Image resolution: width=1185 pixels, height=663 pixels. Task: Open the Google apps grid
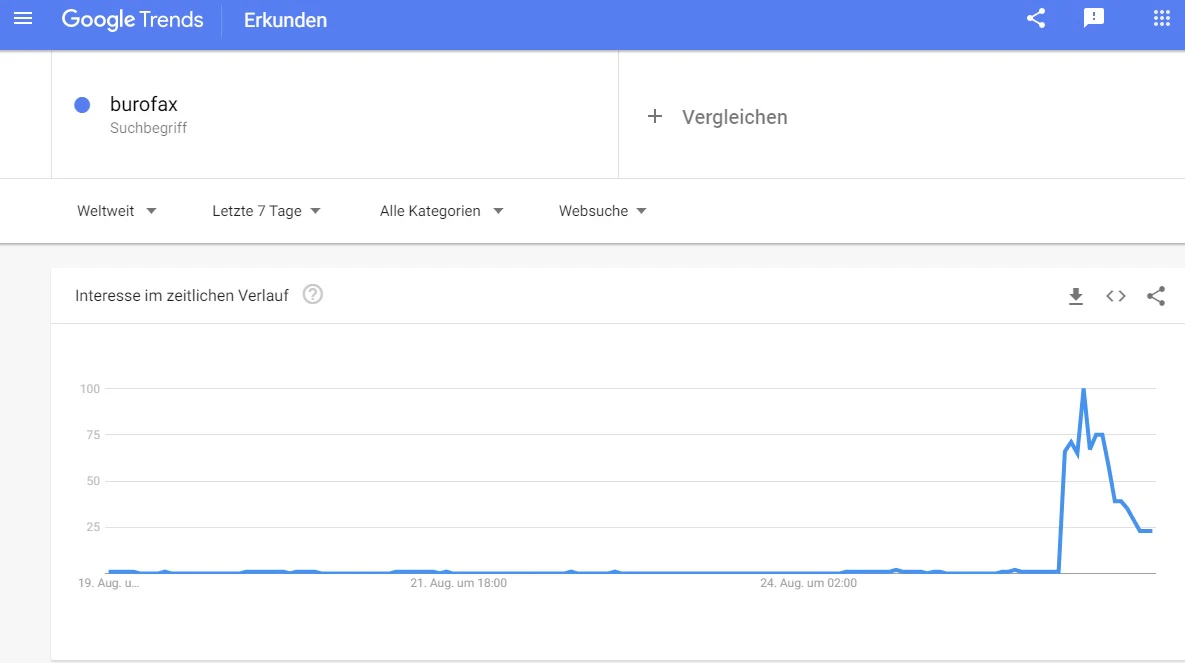[1162, 18]
